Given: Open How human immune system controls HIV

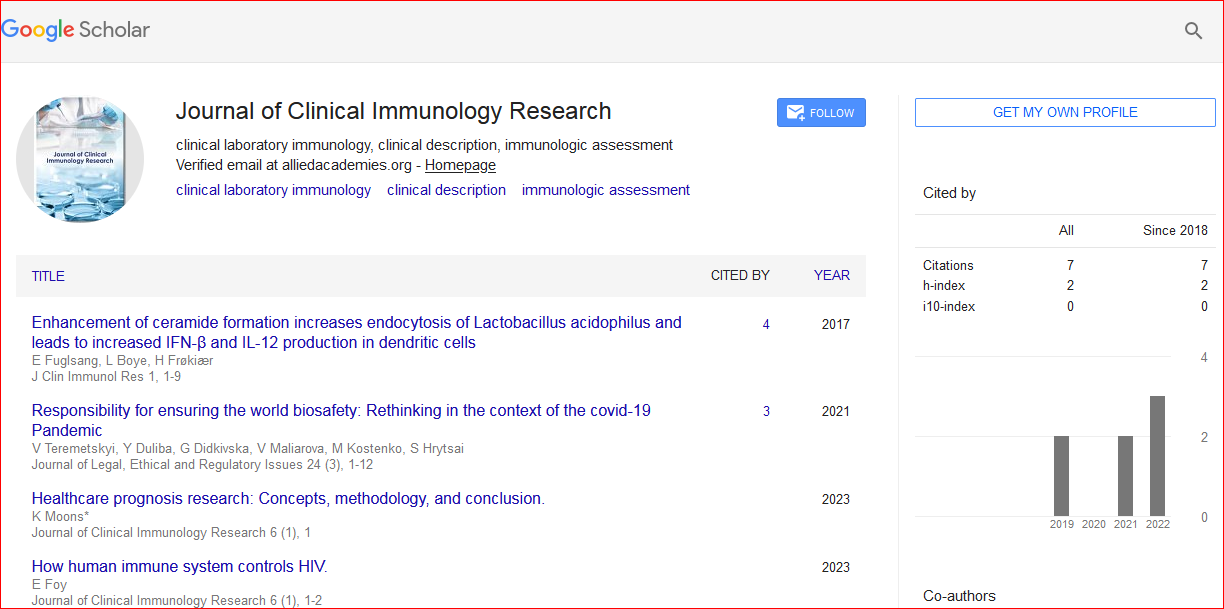Looking at the screenshot, I should click(180, 566).
